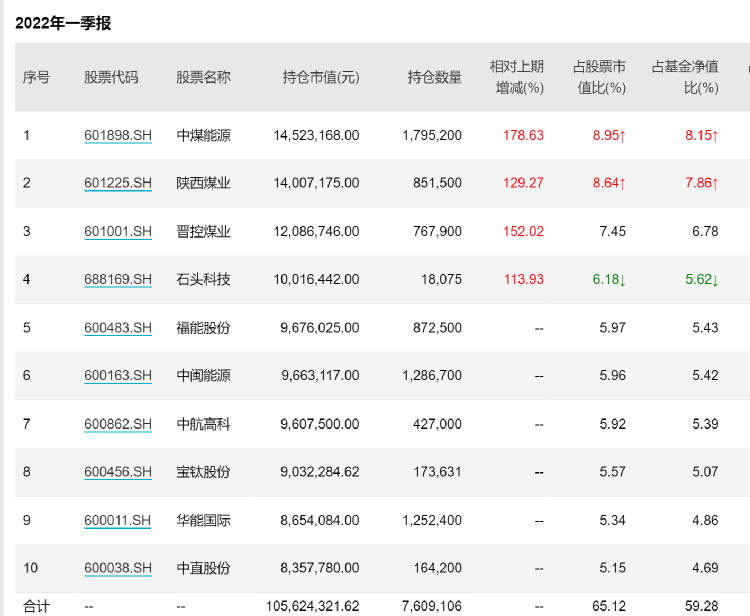Click market value 10,016,442.00
Viewport: 750px width, 616px height.
(316, 279)
